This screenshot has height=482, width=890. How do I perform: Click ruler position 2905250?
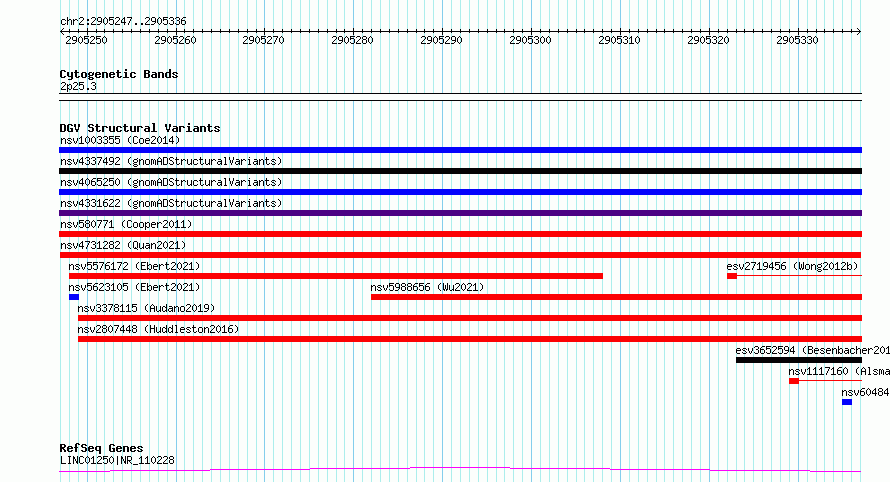click(x=86, y=40)
